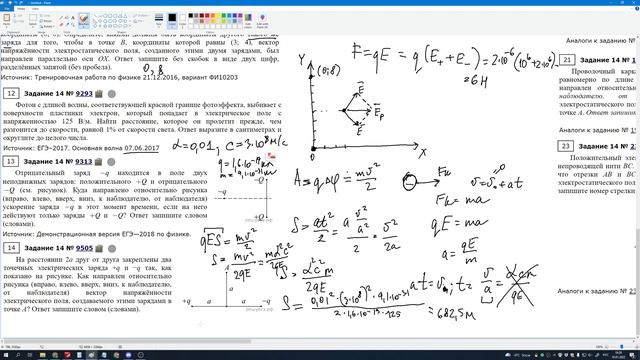Open the Brushes dropdown arrow

click(x=83, y=26)
